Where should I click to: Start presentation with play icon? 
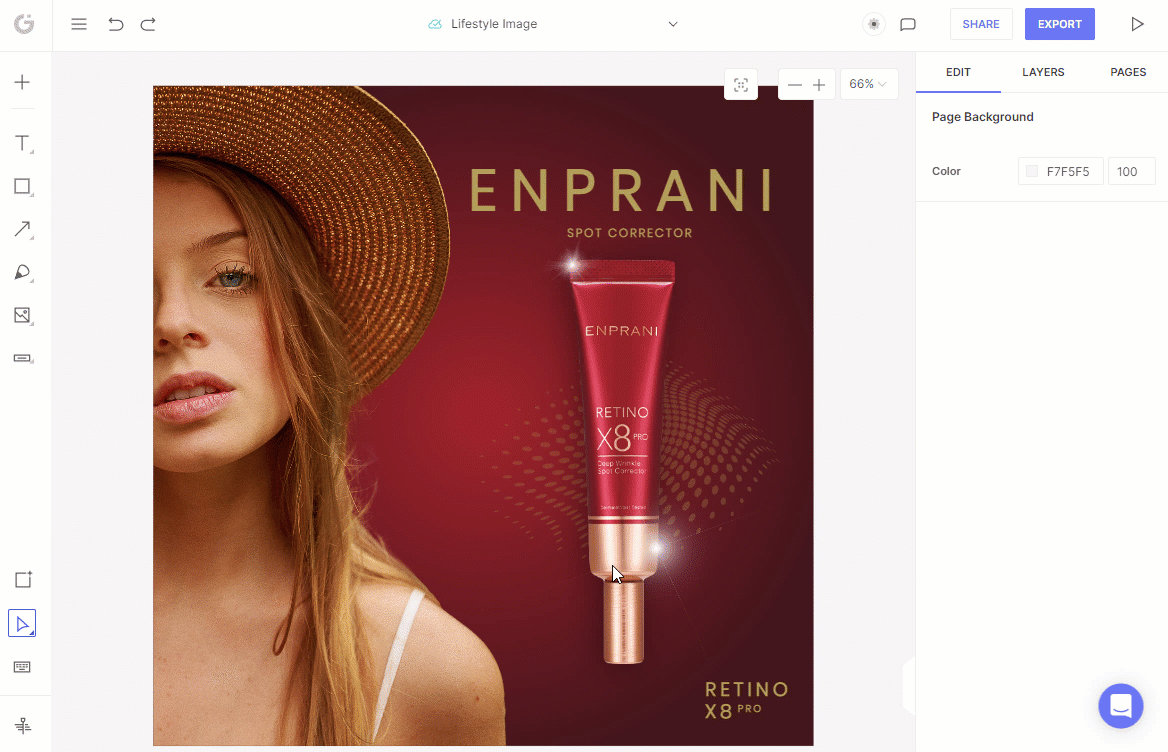1137,24
